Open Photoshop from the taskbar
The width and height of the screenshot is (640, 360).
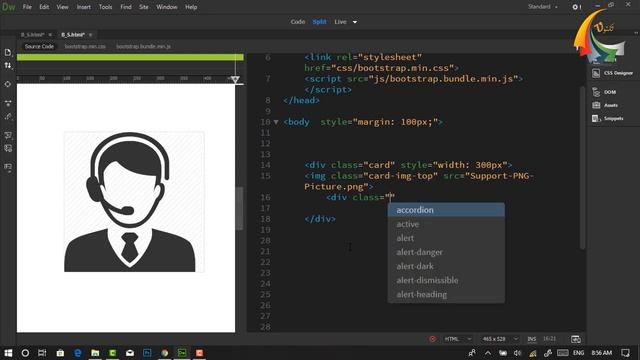(x=147, y=353)
